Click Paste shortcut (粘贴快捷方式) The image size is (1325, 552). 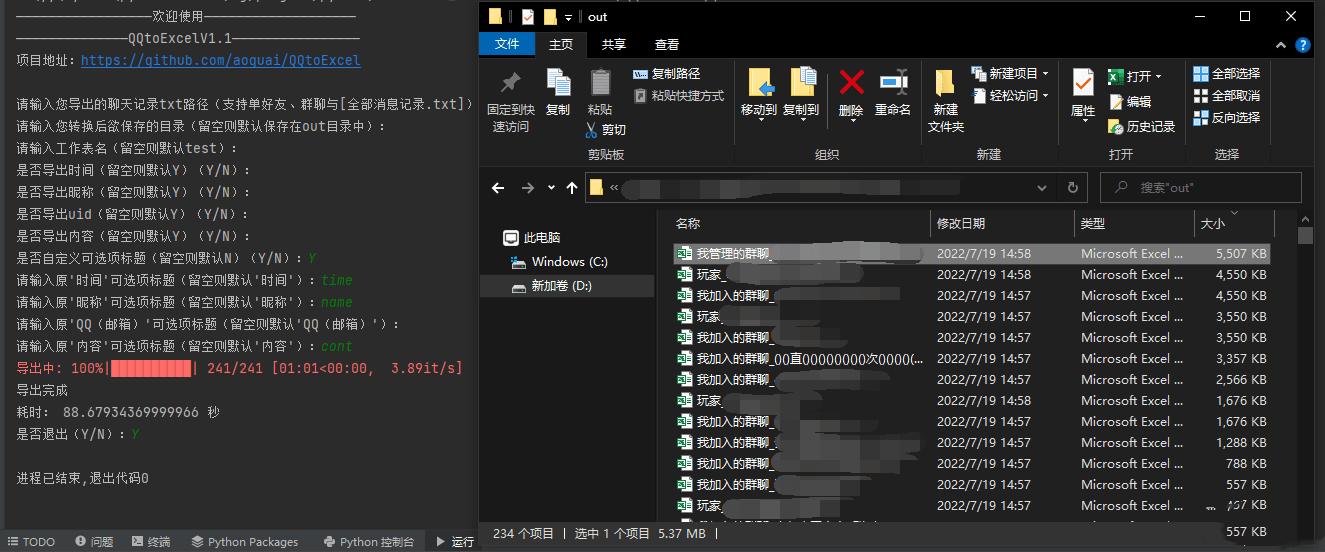tap(679, 96)
